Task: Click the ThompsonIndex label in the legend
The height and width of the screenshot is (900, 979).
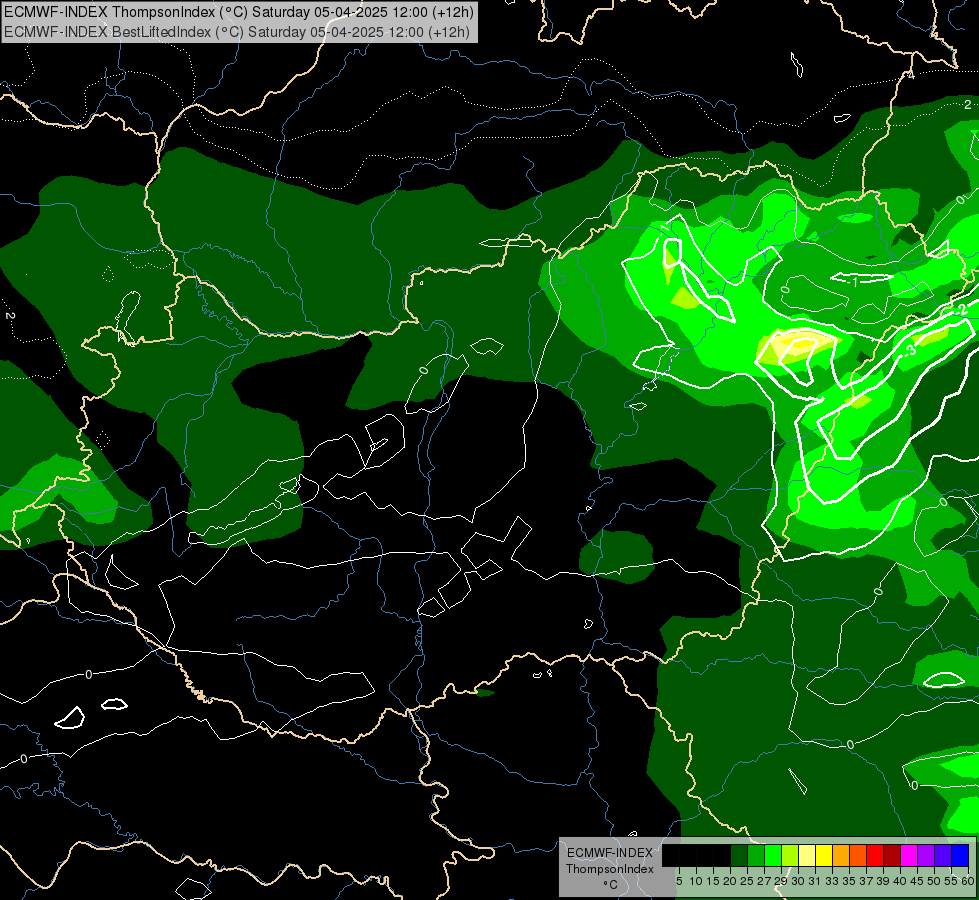Action: pos(610,869)
